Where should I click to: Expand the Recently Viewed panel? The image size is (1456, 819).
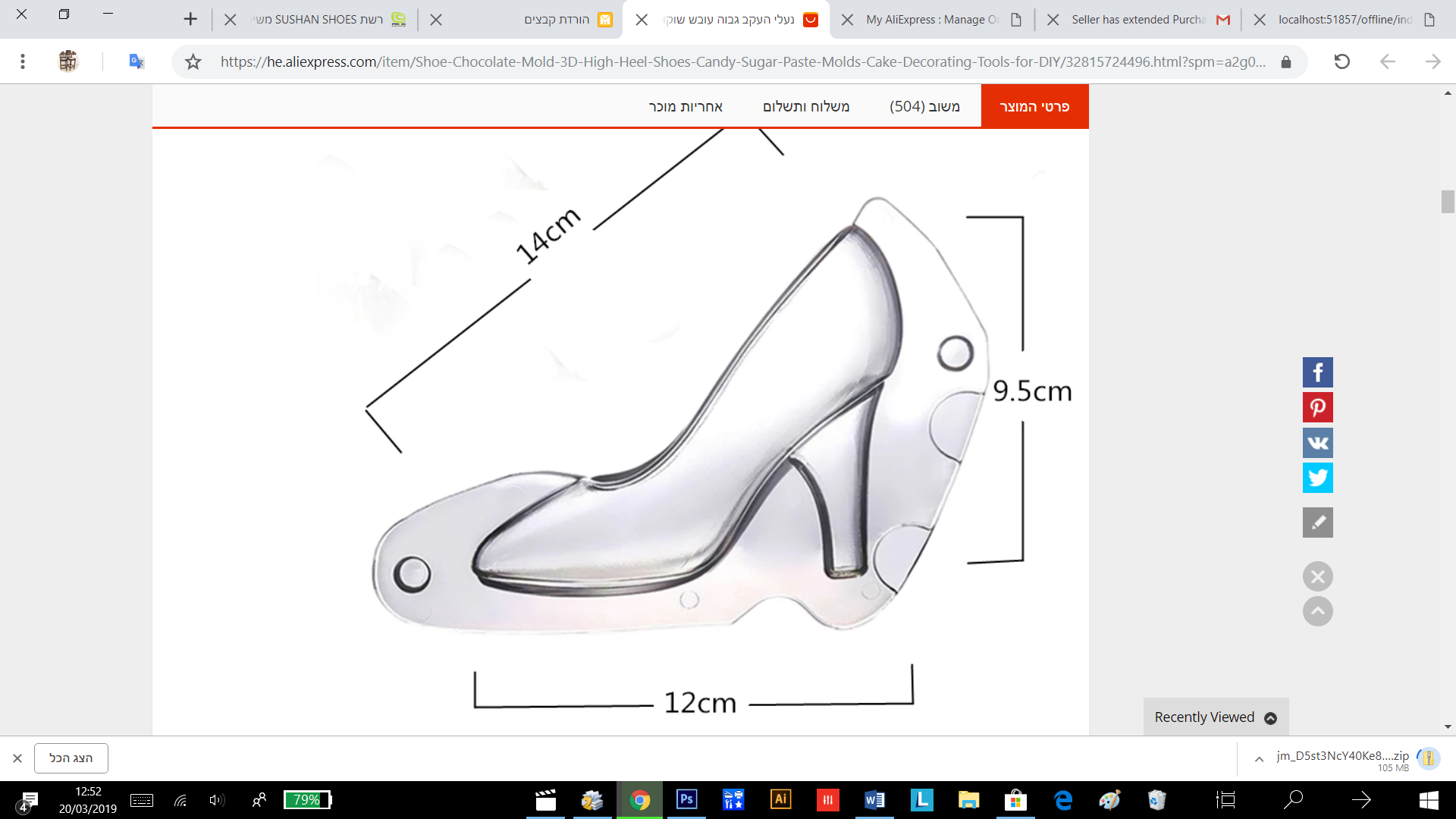click(1216, 717)
